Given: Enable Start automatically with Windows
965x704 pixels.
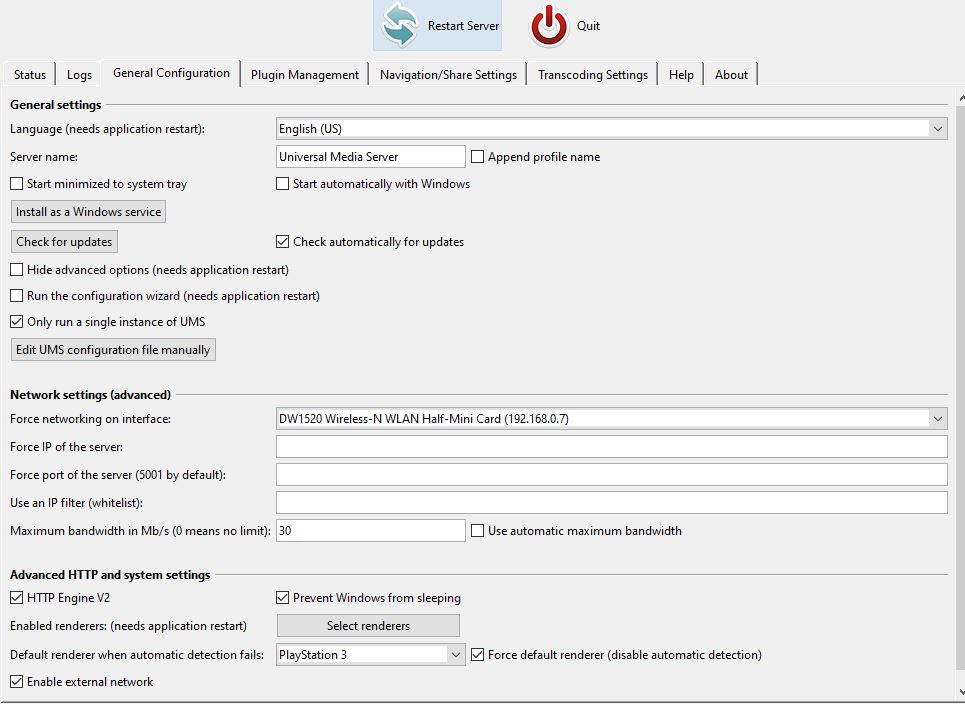Looking at the screenshot, I should coord(282,184).
